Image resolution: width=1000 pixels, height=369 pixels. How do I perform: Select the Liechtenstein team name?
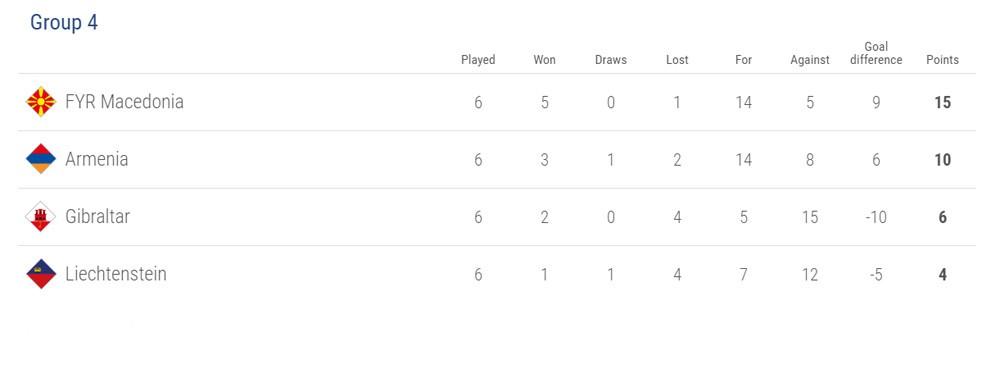click(116, 274)
